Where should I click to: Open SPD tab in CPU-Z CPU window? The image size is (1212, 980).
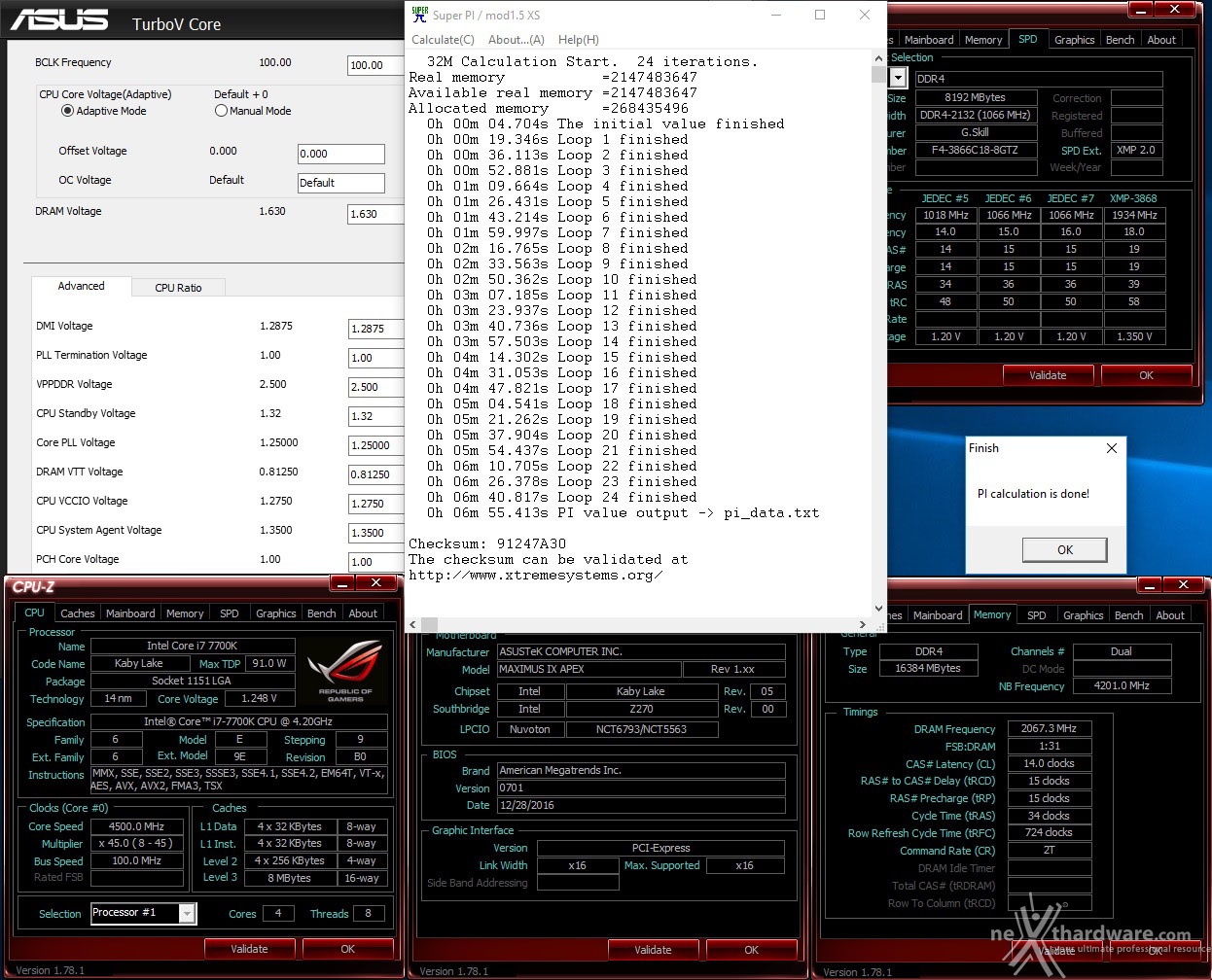(230, 613)
